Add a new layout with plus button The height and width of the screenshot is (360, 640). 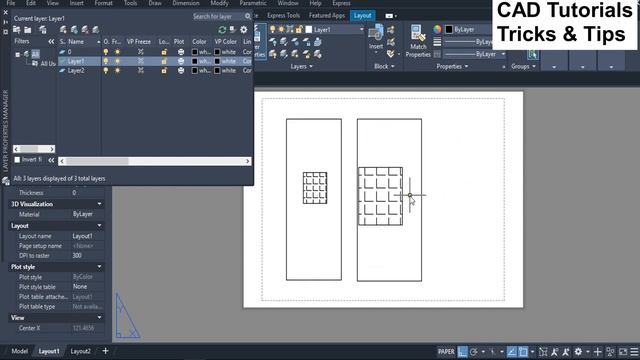tap(105, 351)
